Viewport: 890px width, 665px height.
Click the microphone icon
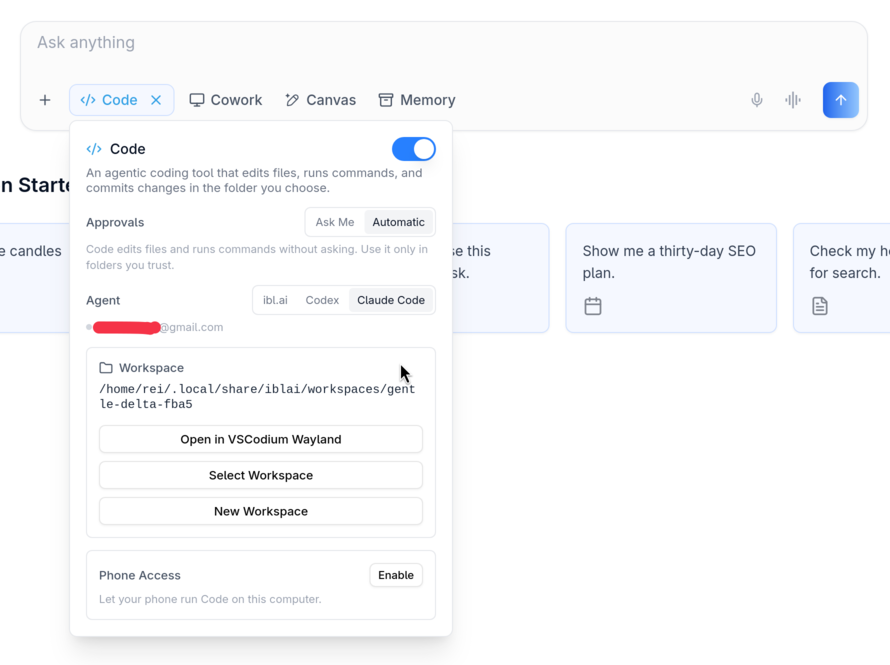(757, 100)
